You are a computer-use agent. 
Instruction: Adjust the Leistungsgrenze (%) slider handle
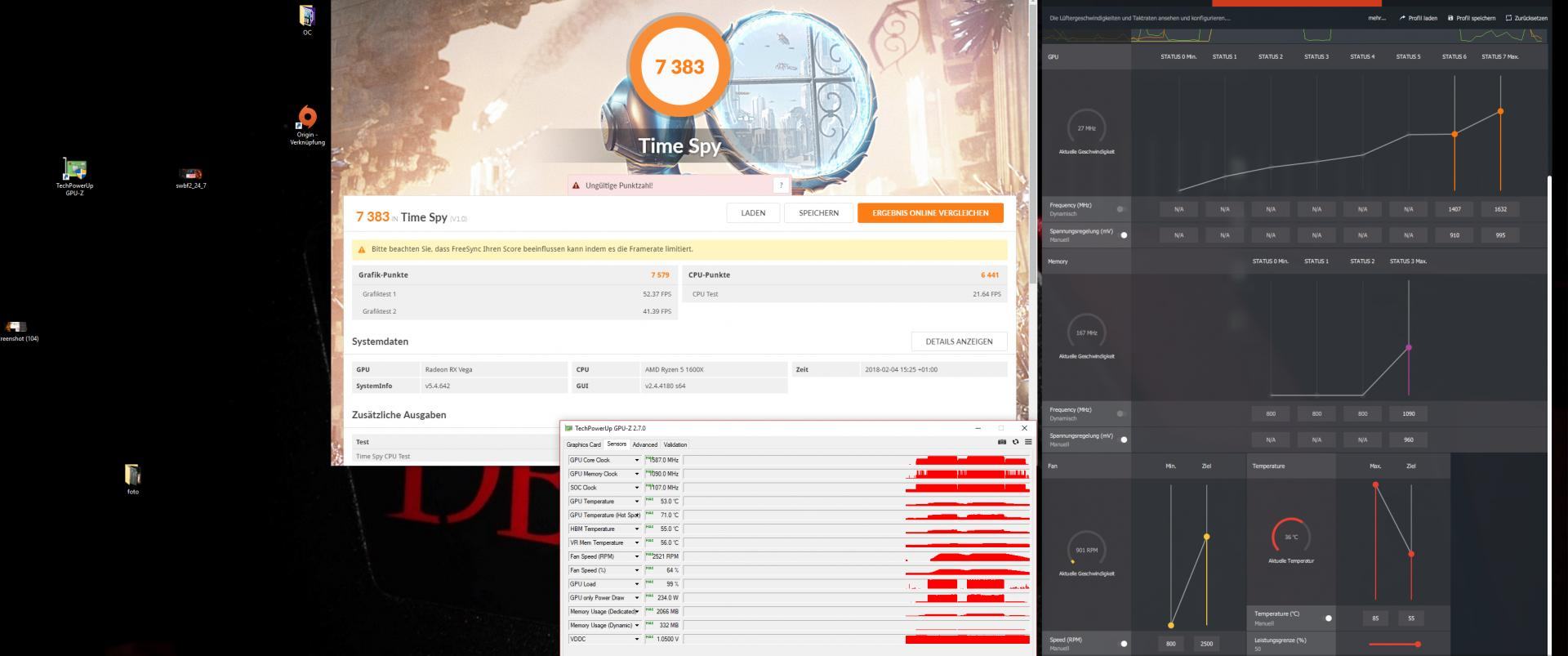tap(1418, 645)
